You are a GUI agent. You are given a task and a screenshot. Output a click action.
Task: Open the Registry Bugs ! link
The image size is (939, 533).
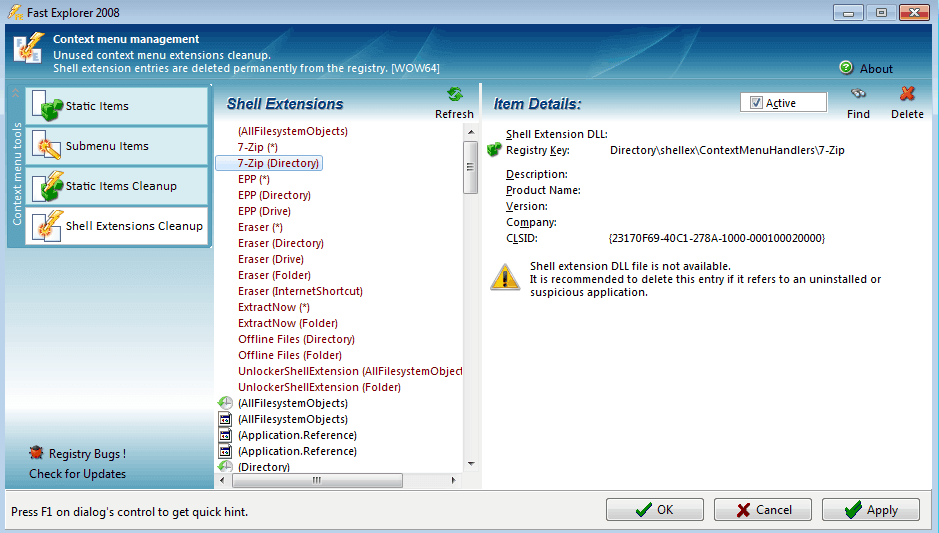pos(87,454)
